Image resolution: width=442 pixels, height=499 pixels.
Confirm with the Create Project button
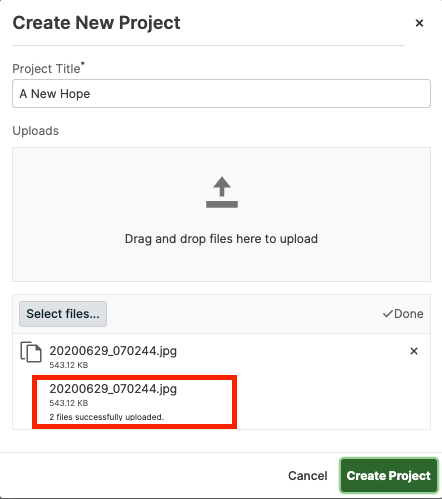click(x=388, y=476)
